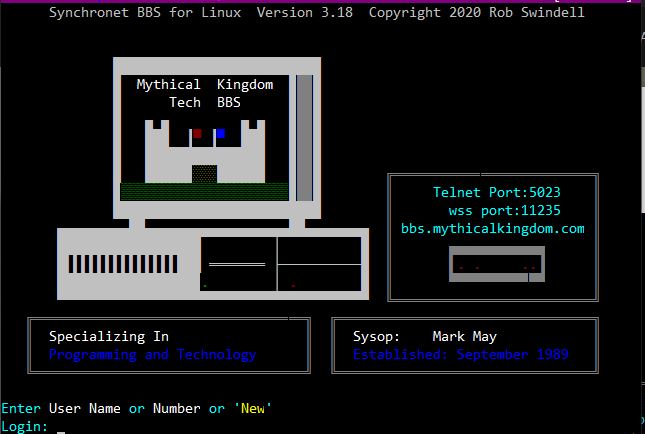
Task: Click the 'Login:' label
Action: click(25, 427)
